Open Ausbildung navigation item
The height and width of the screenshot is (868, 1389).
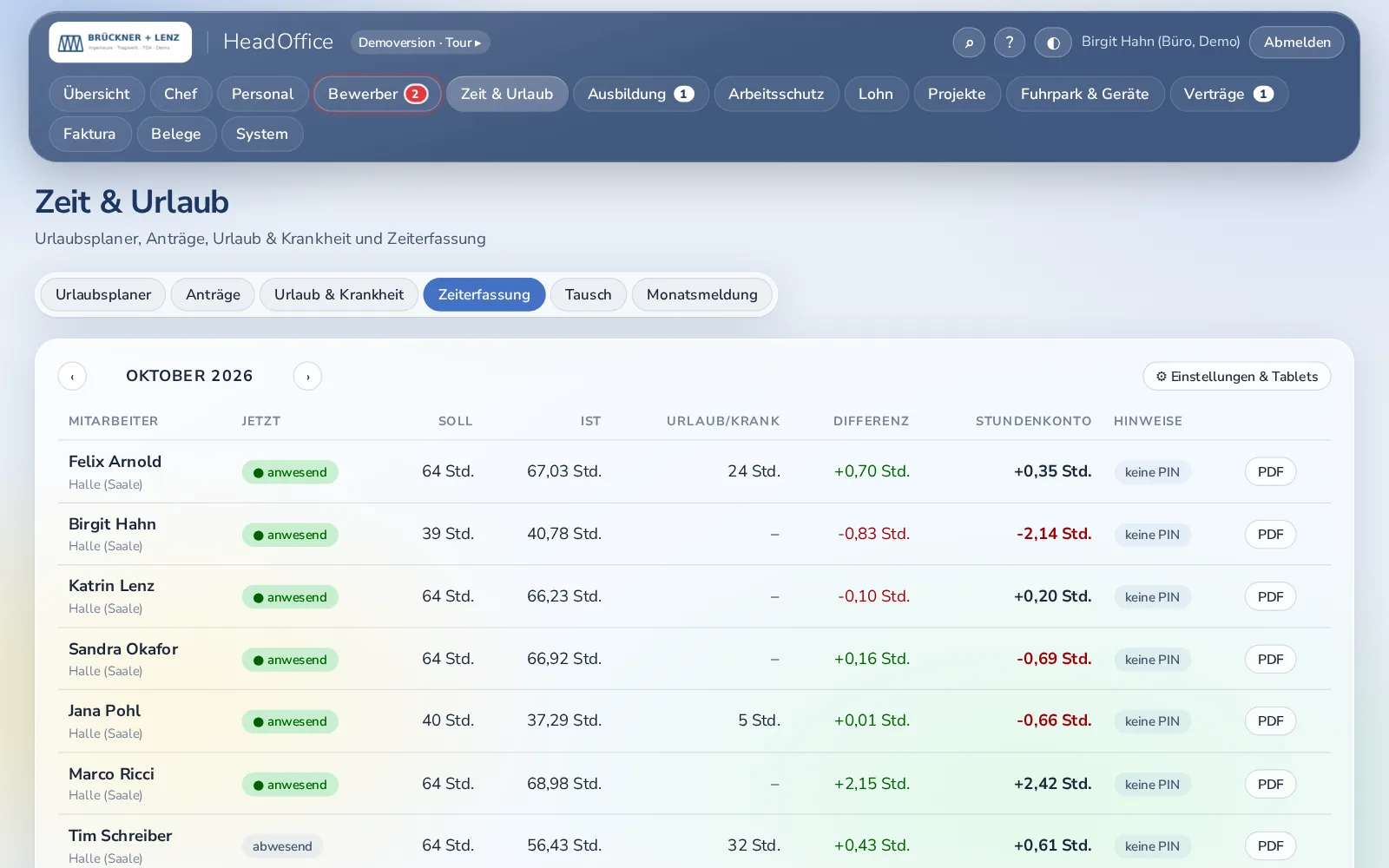coord(641,94)
